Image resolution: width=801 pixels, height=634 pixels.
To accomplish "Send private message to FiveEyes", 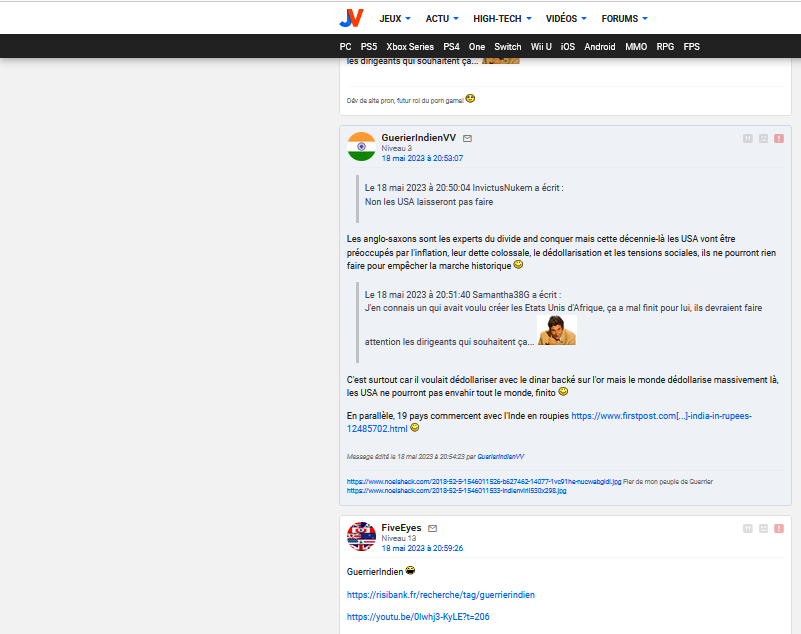I will (x=433, y=528).
